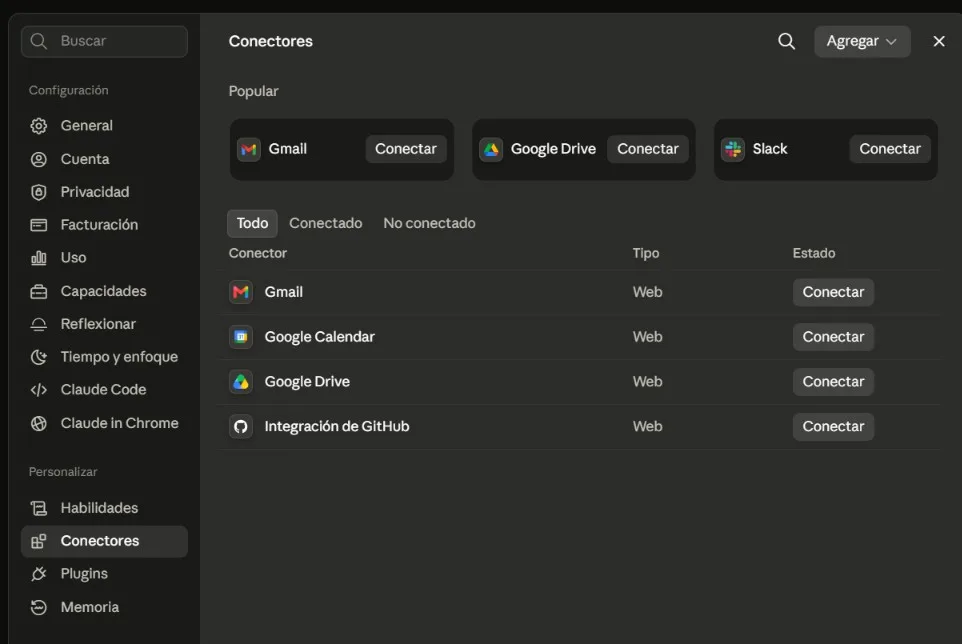The height and width of the screenshot is (644, 962).
Task: Open the Uso section
Action: pos(104,258)
